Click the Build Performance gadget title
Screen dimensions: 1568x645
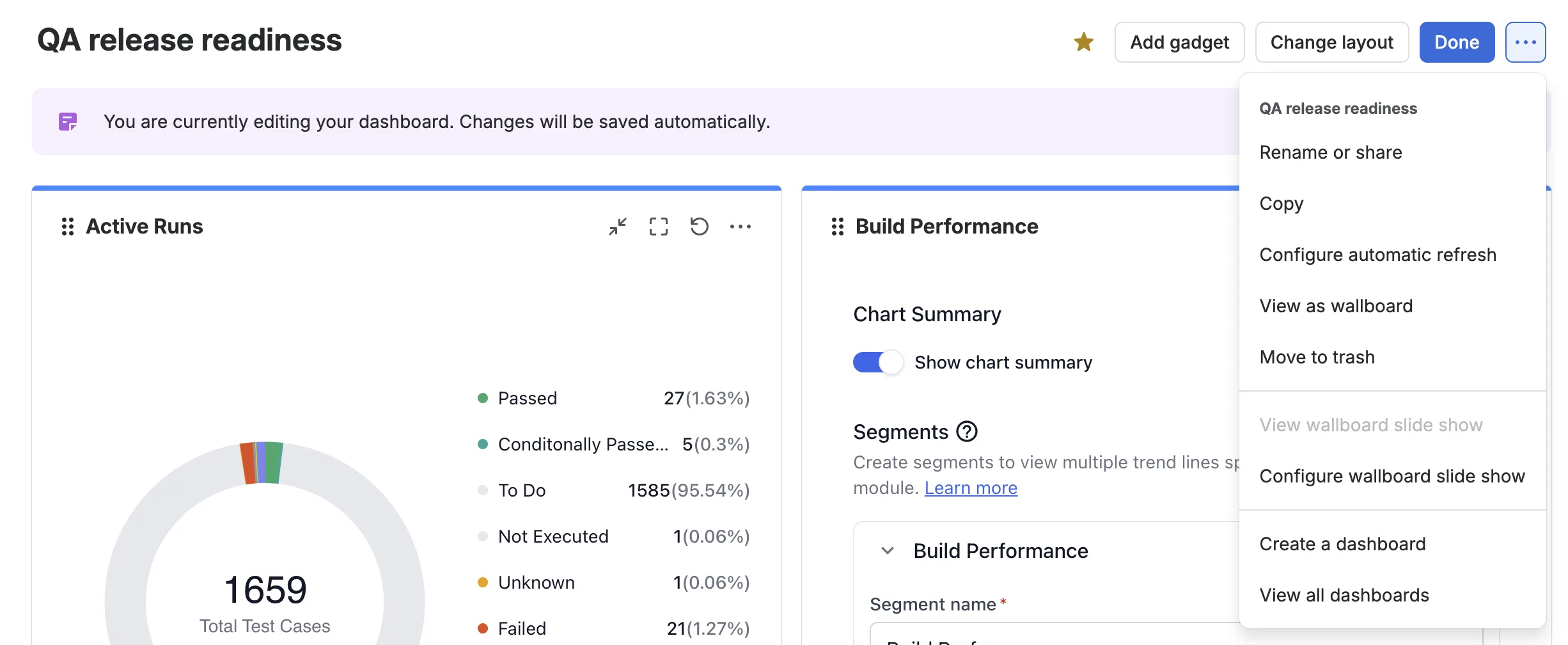[x=946, y=227]
